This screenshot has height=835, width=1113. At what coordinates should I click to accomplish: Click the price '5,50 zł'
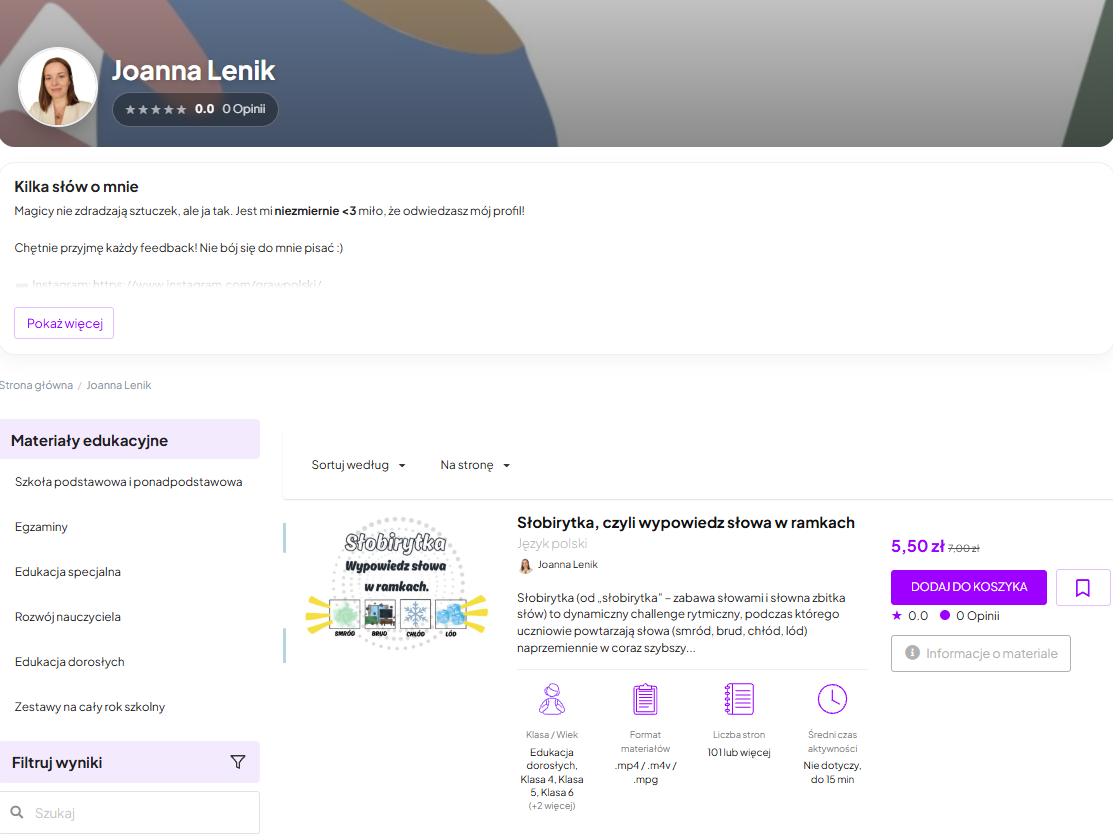point(918,546)
